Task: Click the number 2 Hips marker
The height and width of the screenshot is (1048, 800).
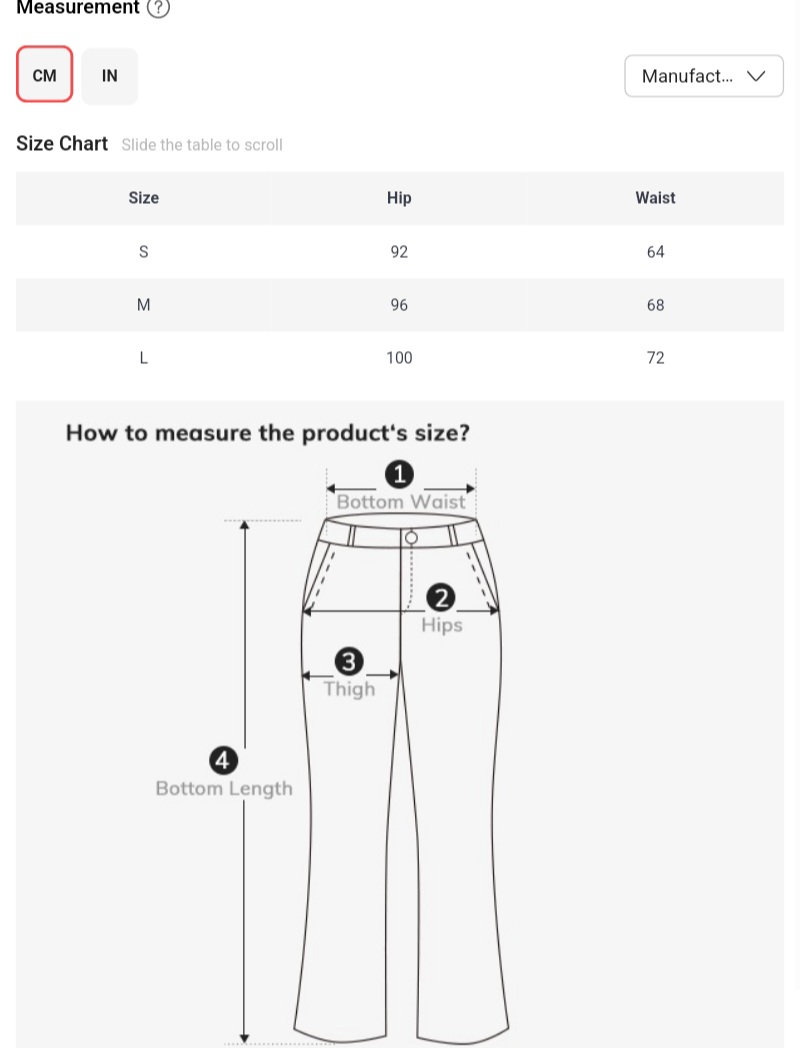Action: click(x=441, y=599)
